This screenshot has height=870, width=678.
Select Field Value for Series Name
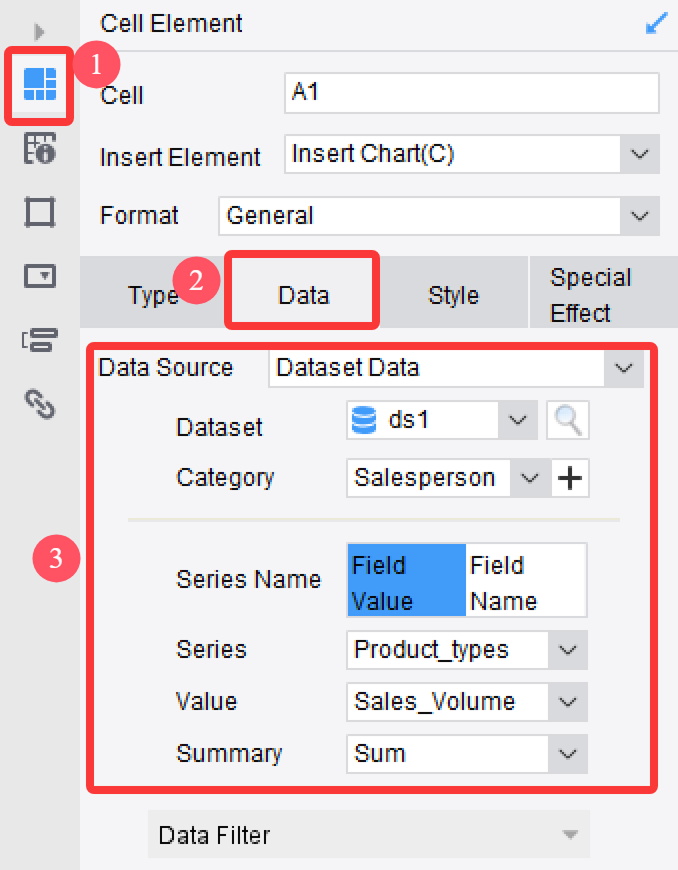[407, 580]
